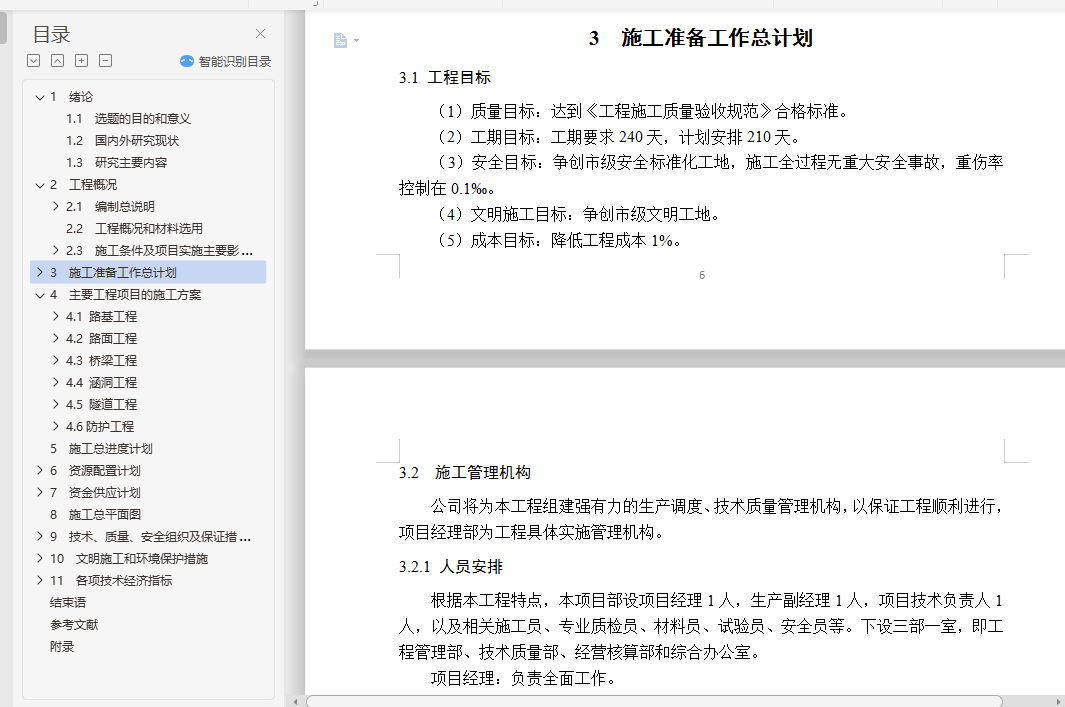Expand chapter 10 文明施工和环境保护措施 chevron
Image resolution: width=1065 pixels, height=707 pixels.
coord(40,558)
